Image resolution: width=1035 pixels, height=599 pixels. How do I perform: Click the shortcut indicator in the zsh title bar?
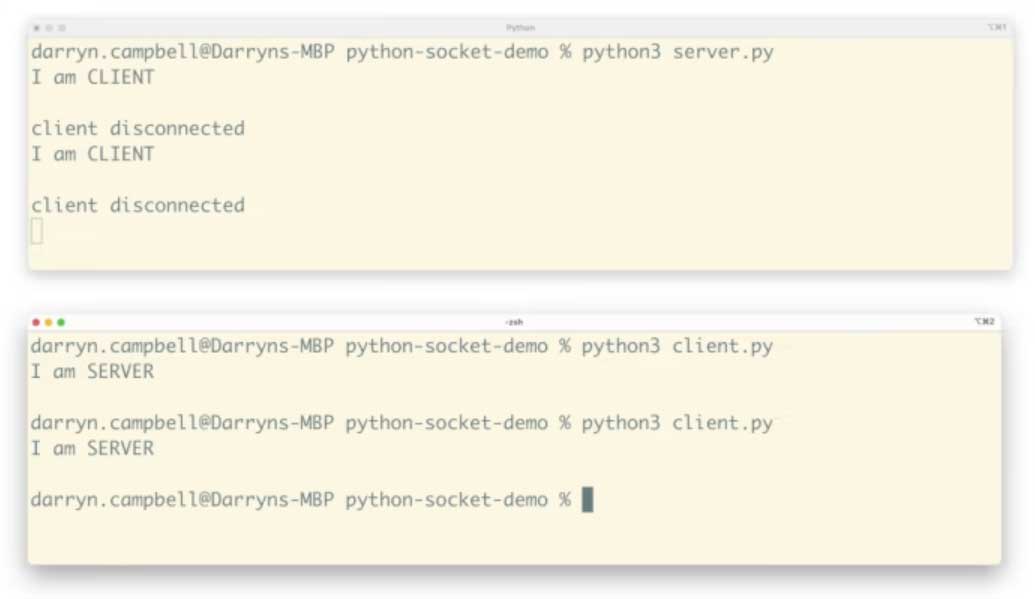coord(983,322)
